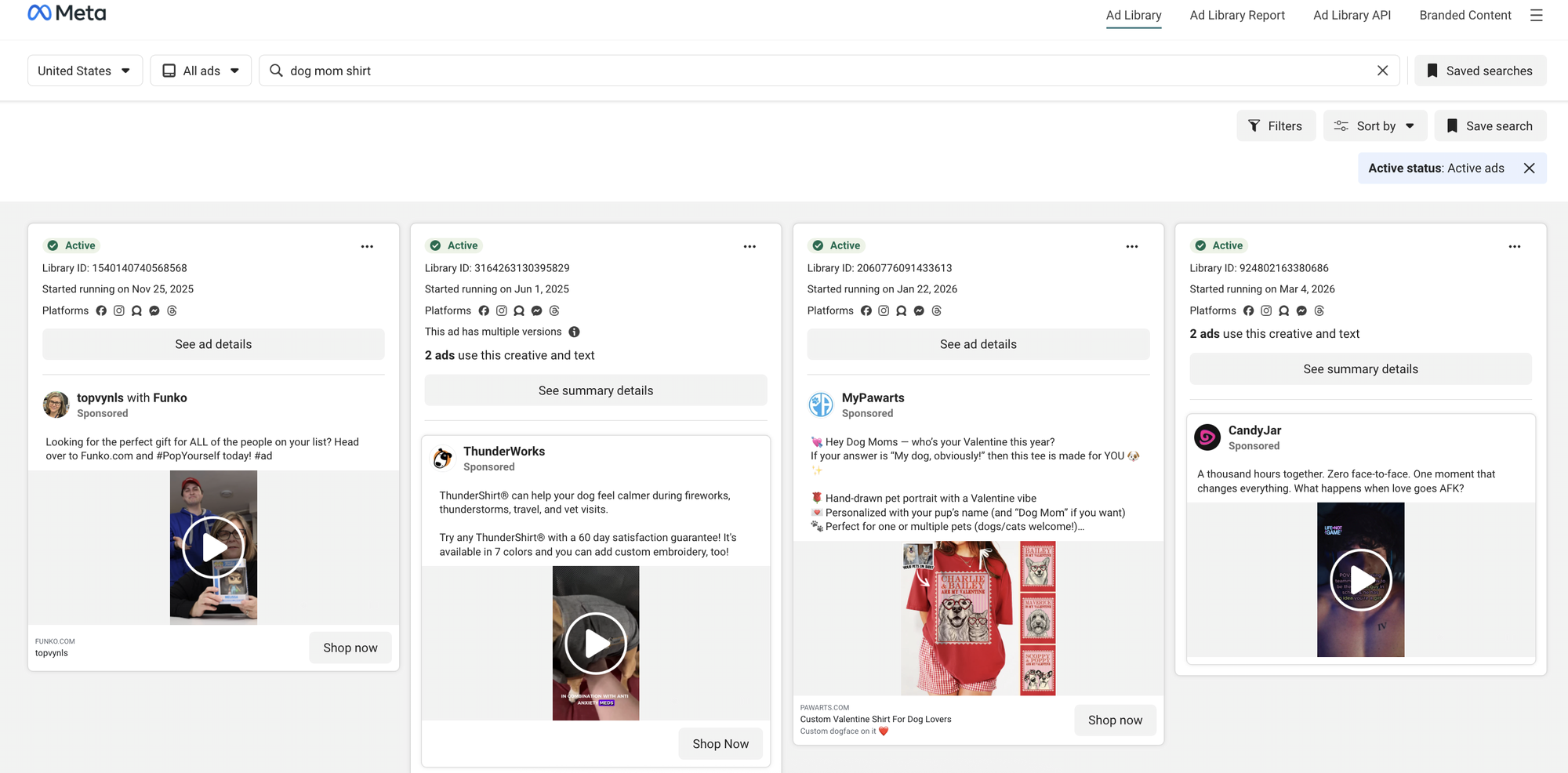Click the dog mom shirt search field
1568x773 pixels.
[823, 71]
